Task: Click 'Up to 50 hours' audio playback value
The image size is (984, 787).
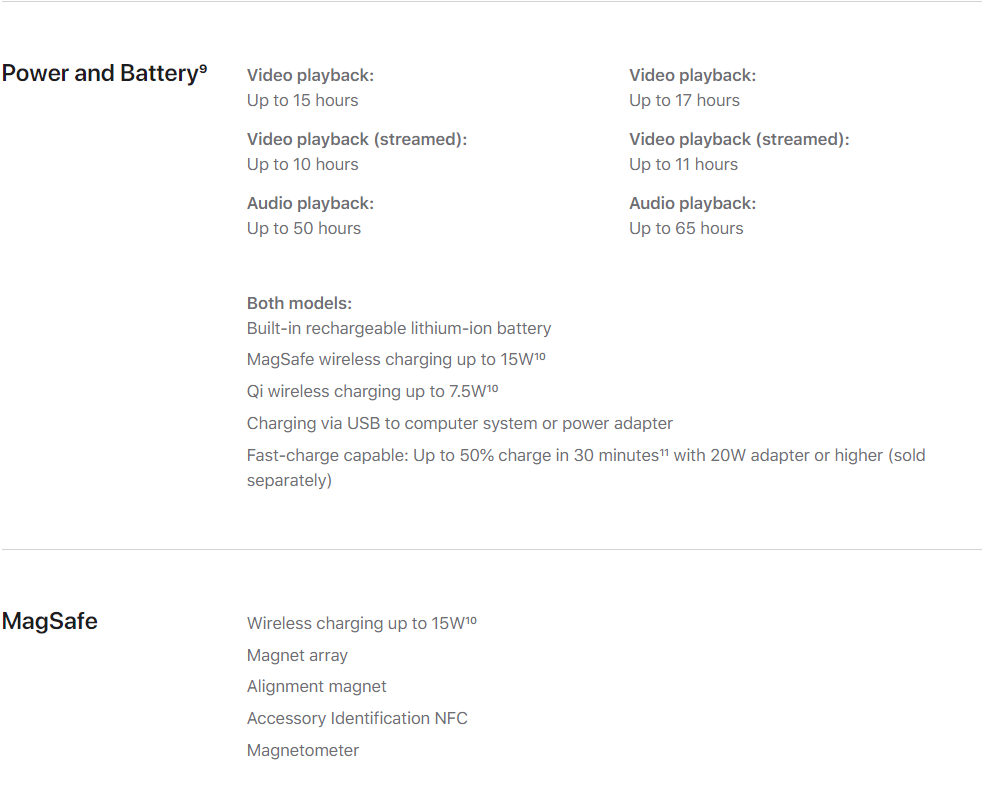Action: click(304, 228)
